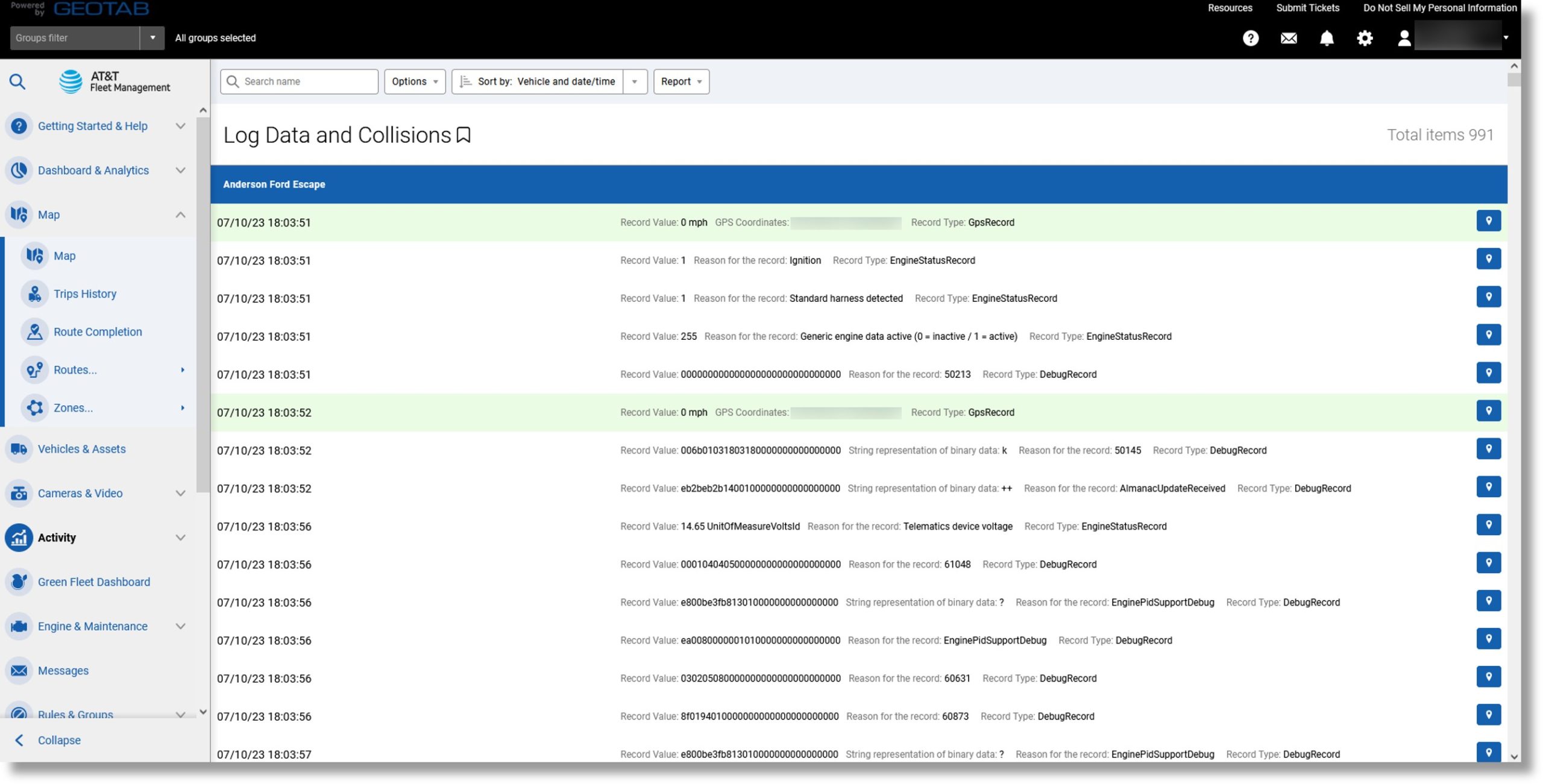
Task: Click the Cameras & Video icon
Action: [x=19, y=494]
